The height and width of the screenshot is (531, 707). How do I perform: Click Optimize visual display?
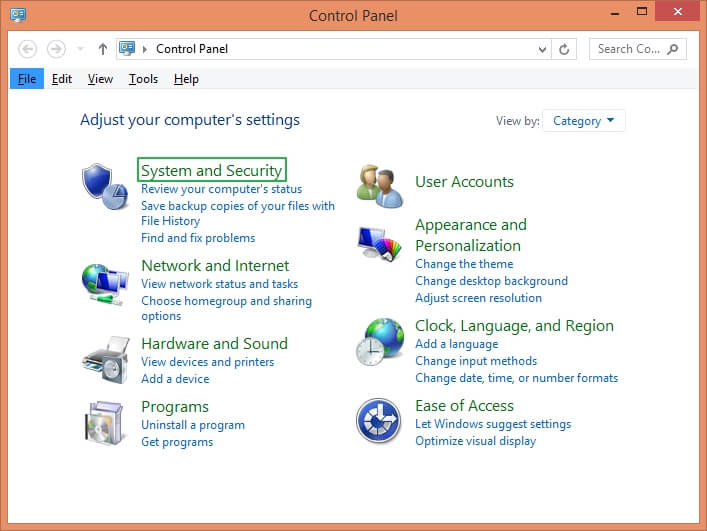point(476,441)
